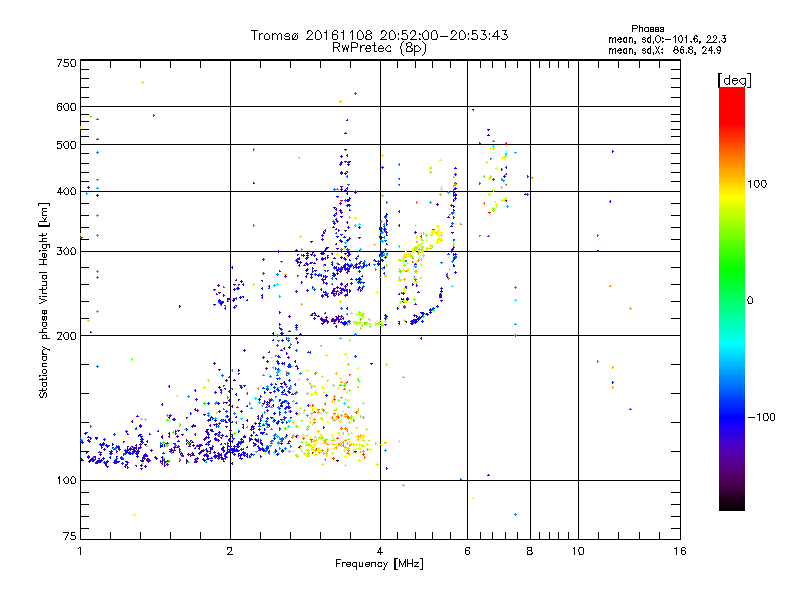The image size is (800, 600).
Task: Click the x-axis tick label "6"
Action: coord(467,551)
